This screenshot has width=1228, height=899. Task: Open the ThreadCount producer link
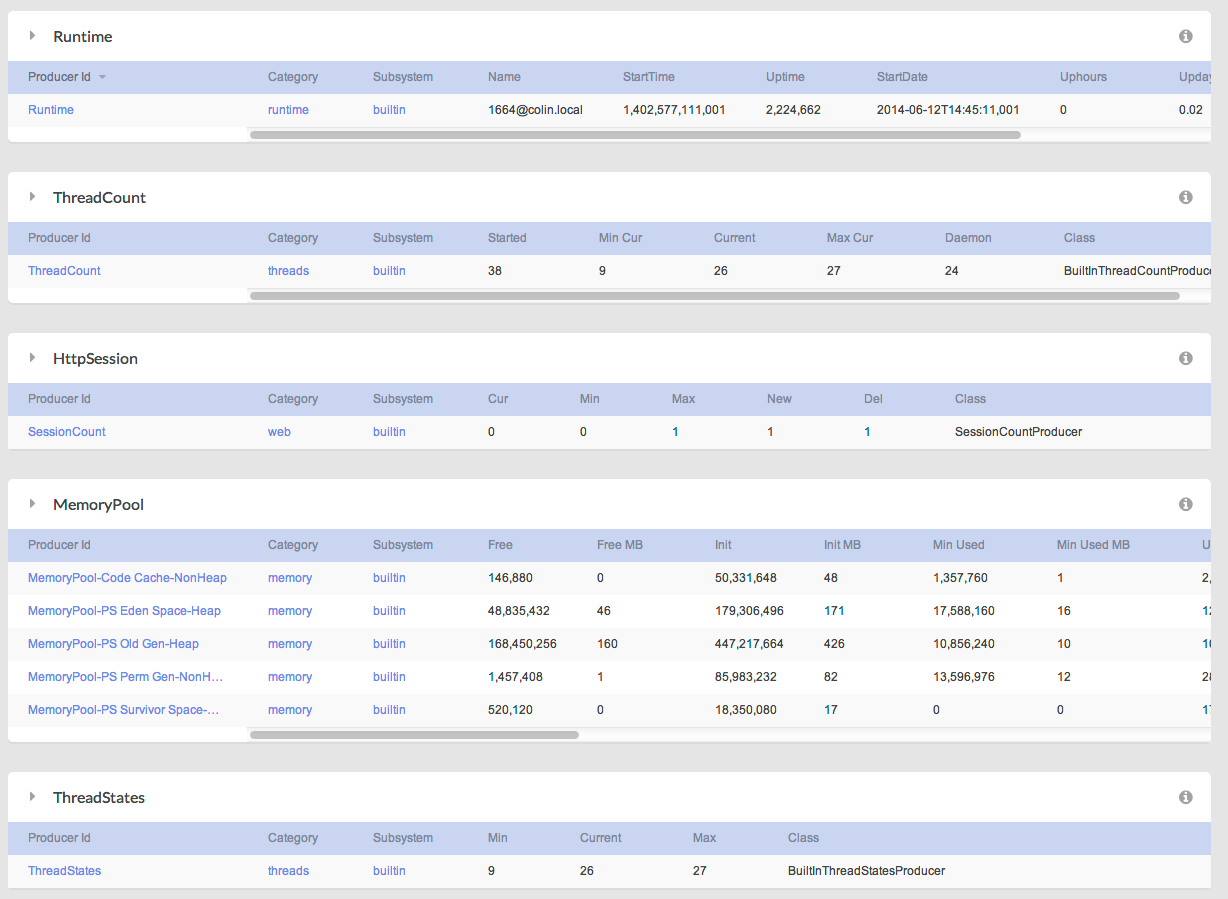pos(64,271)
